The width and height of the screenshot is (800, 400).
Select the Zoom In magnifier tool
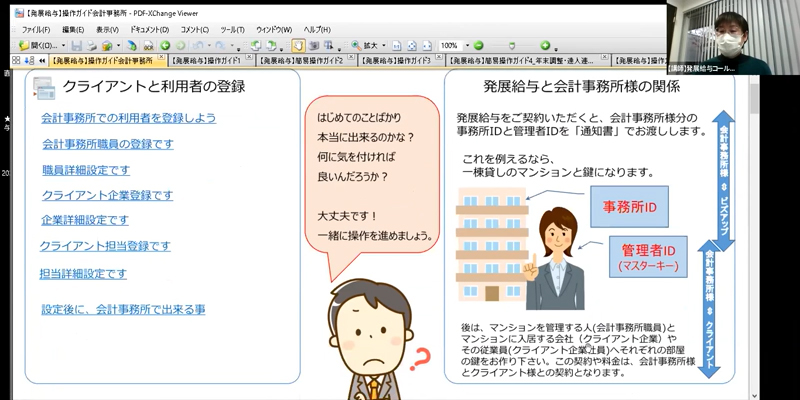click(356, 45)
